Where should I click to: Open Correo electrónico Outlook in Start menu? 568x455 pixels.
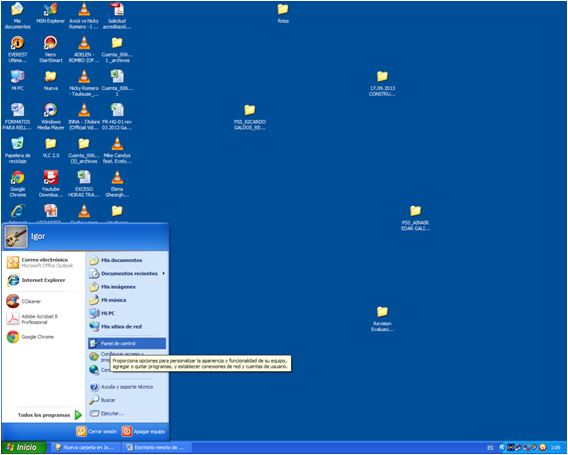(x=43, y=262)
